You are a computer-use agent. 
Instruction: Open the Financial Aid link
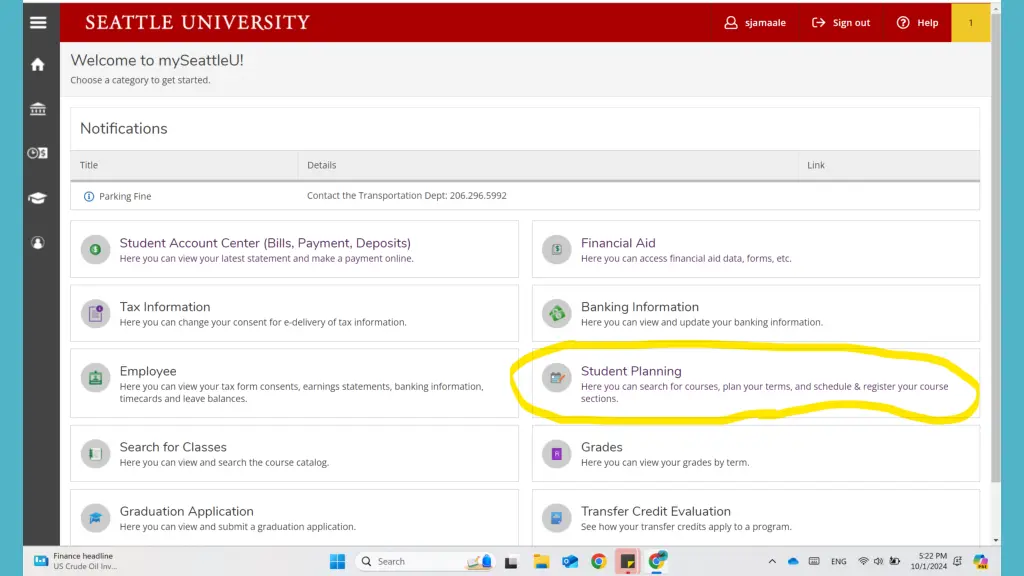coord(618,243)
